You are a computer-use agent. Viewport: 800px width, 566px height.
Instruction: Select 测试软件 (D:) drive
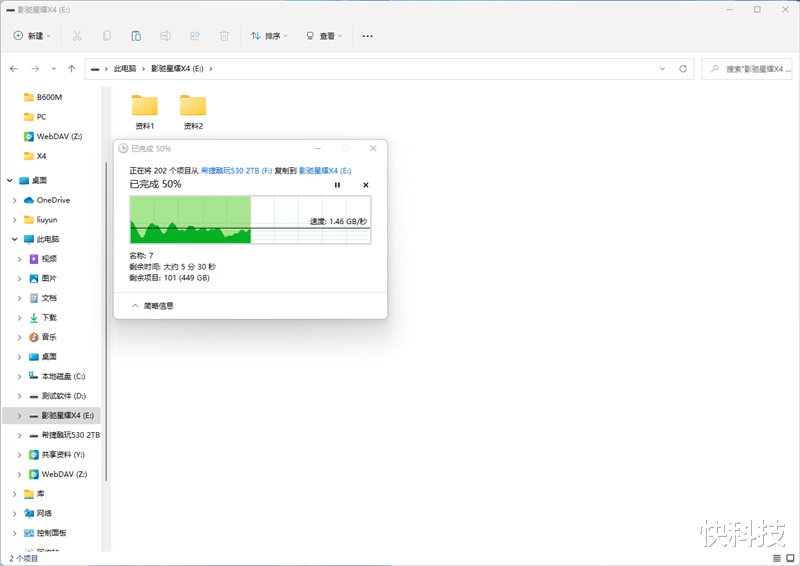(x=57, y=396)
